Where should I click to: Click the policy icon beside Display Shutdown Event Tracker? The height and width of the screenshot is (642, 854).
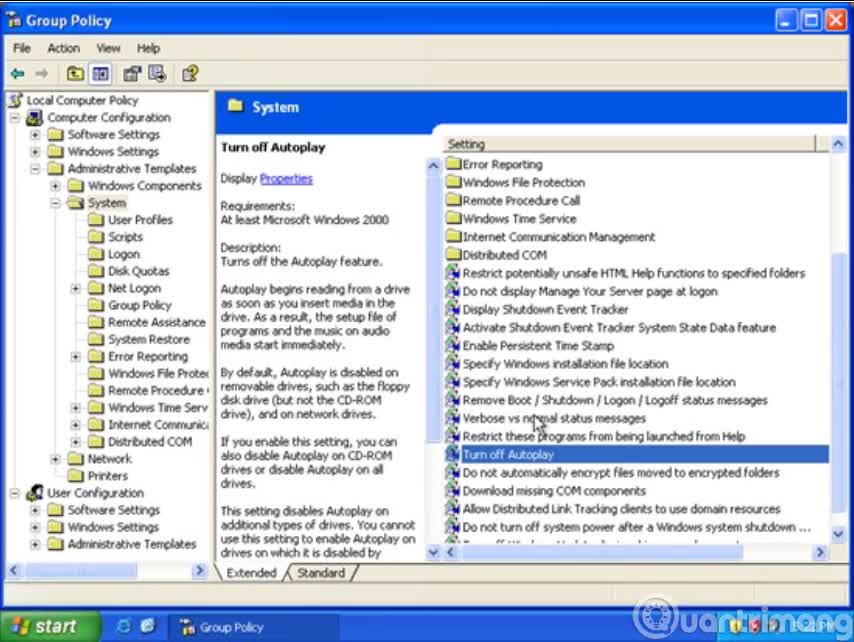coord(453,309)
